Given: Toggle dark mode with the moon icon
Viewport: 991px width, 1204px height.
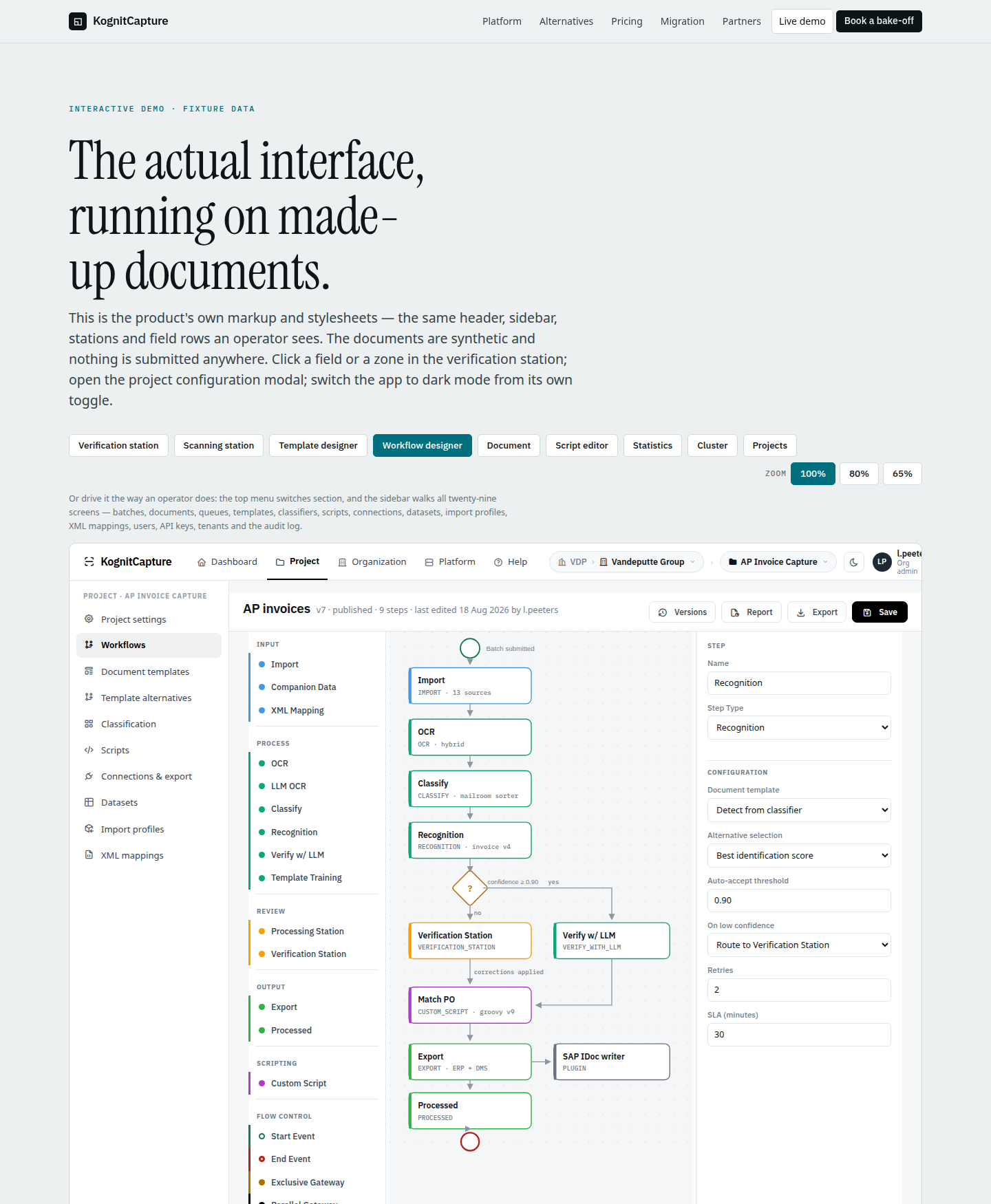Looking at the screenshot, I should pos(854,562).
